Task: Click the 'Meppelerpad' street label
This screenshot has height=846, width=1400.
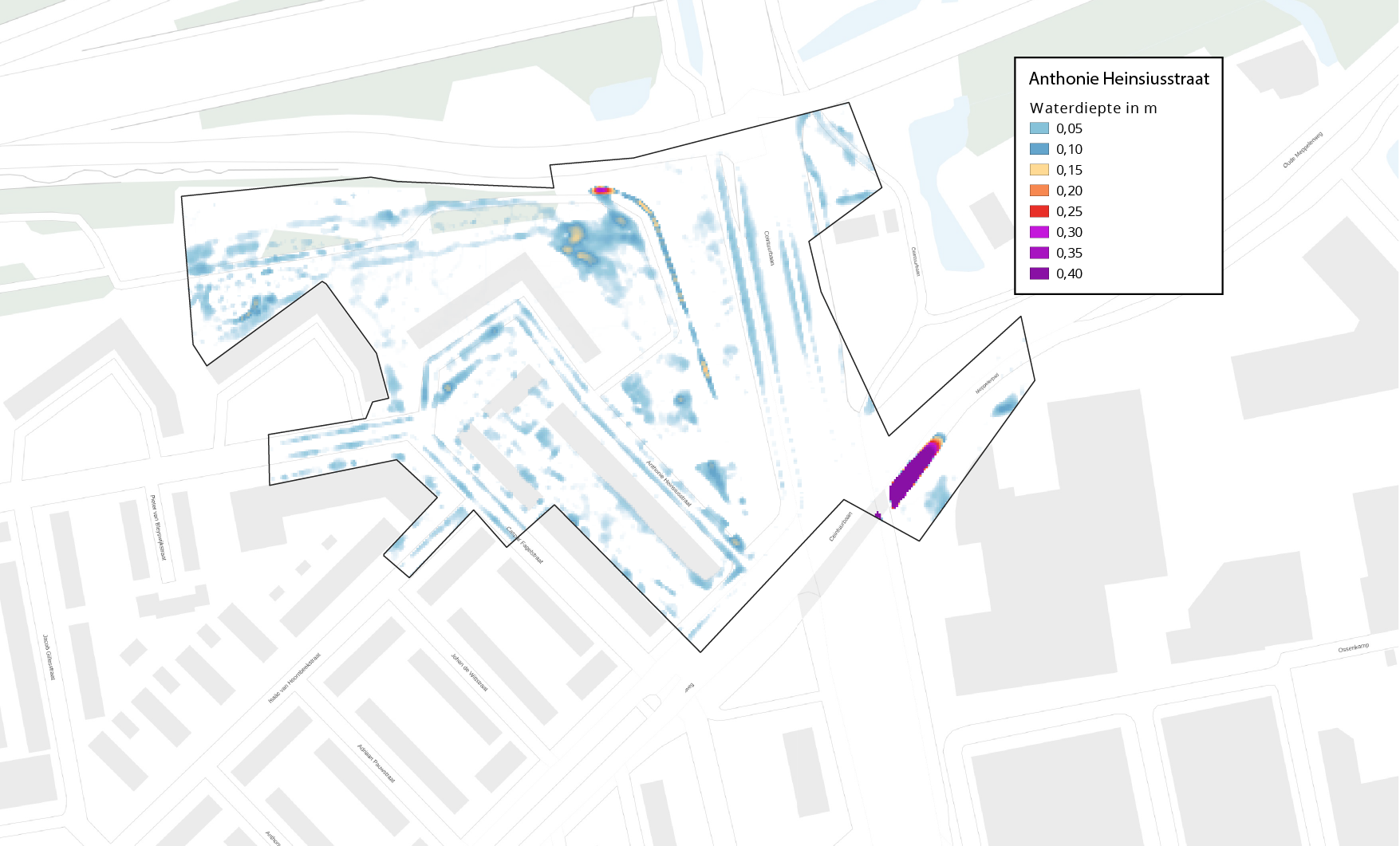Action: (x=987, y=384)
